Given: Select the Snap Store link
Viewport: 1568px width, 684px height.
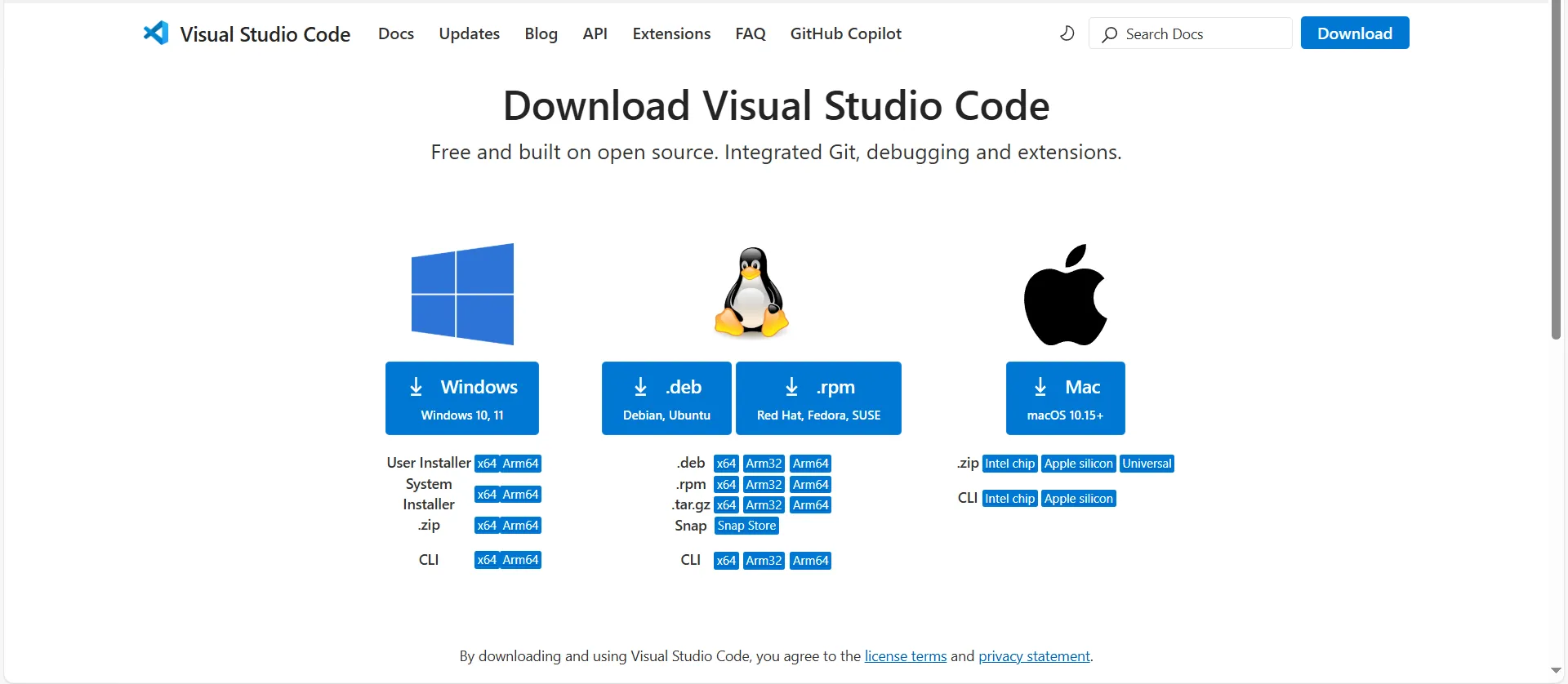Looking at the screenshot, I should 746,526.
